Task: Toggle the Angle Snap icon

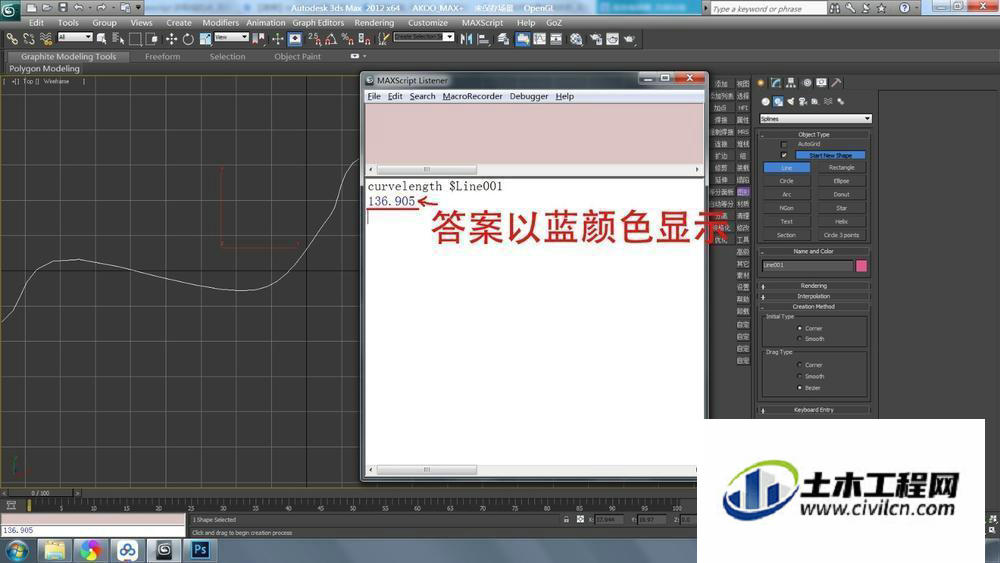Action: pyautogui.click(x=330, y=39)
